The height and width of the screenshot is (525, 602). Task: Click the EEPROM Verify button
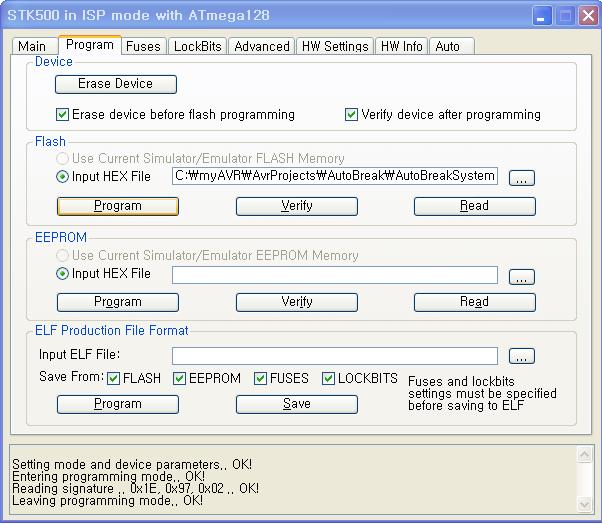click(296, 302)
